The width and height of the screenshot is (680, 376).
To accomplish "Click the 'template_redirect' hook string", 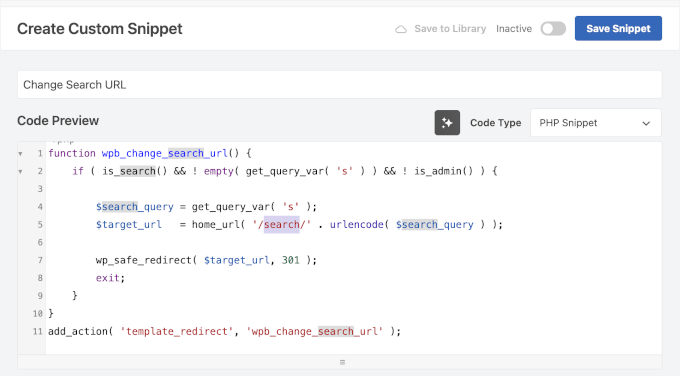I will (177, 331).
